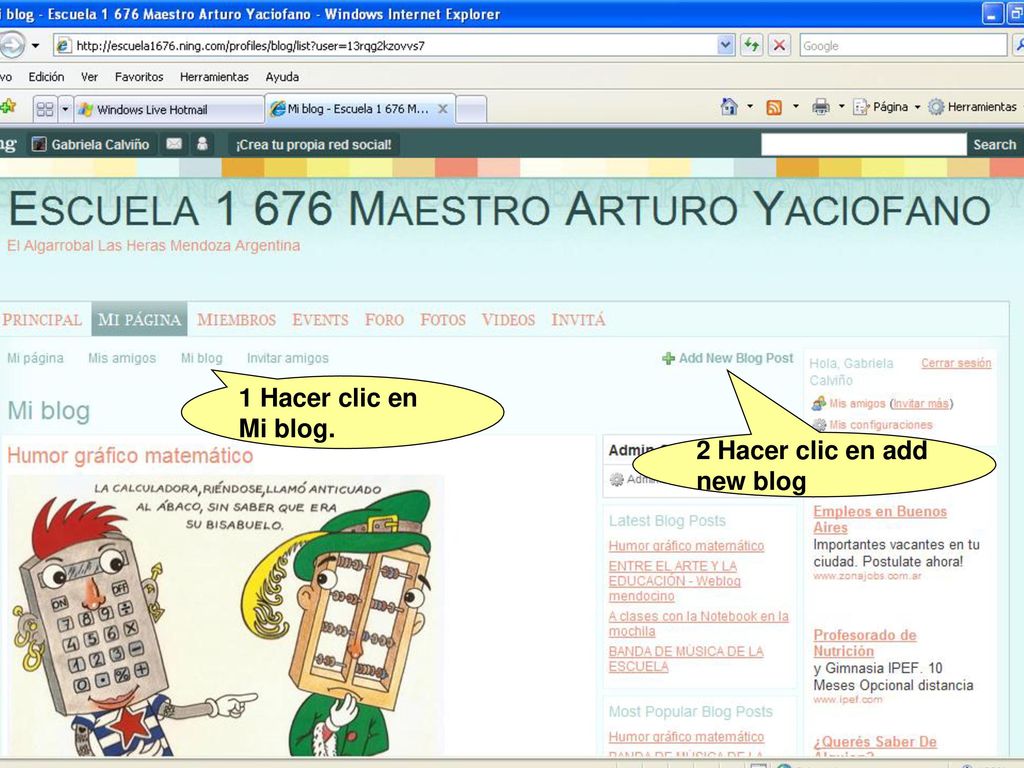Click the green plus icon beside Add New Blog Post
1024x768 pixels.
click(x=668, y=359)
